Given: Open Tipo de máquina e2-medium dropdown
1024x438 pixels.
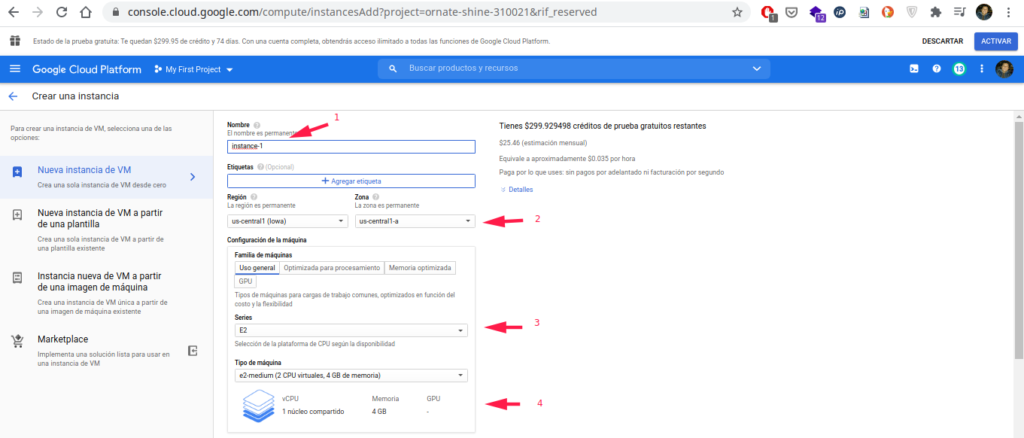Looking at the screenshot, I should point(350,375).
